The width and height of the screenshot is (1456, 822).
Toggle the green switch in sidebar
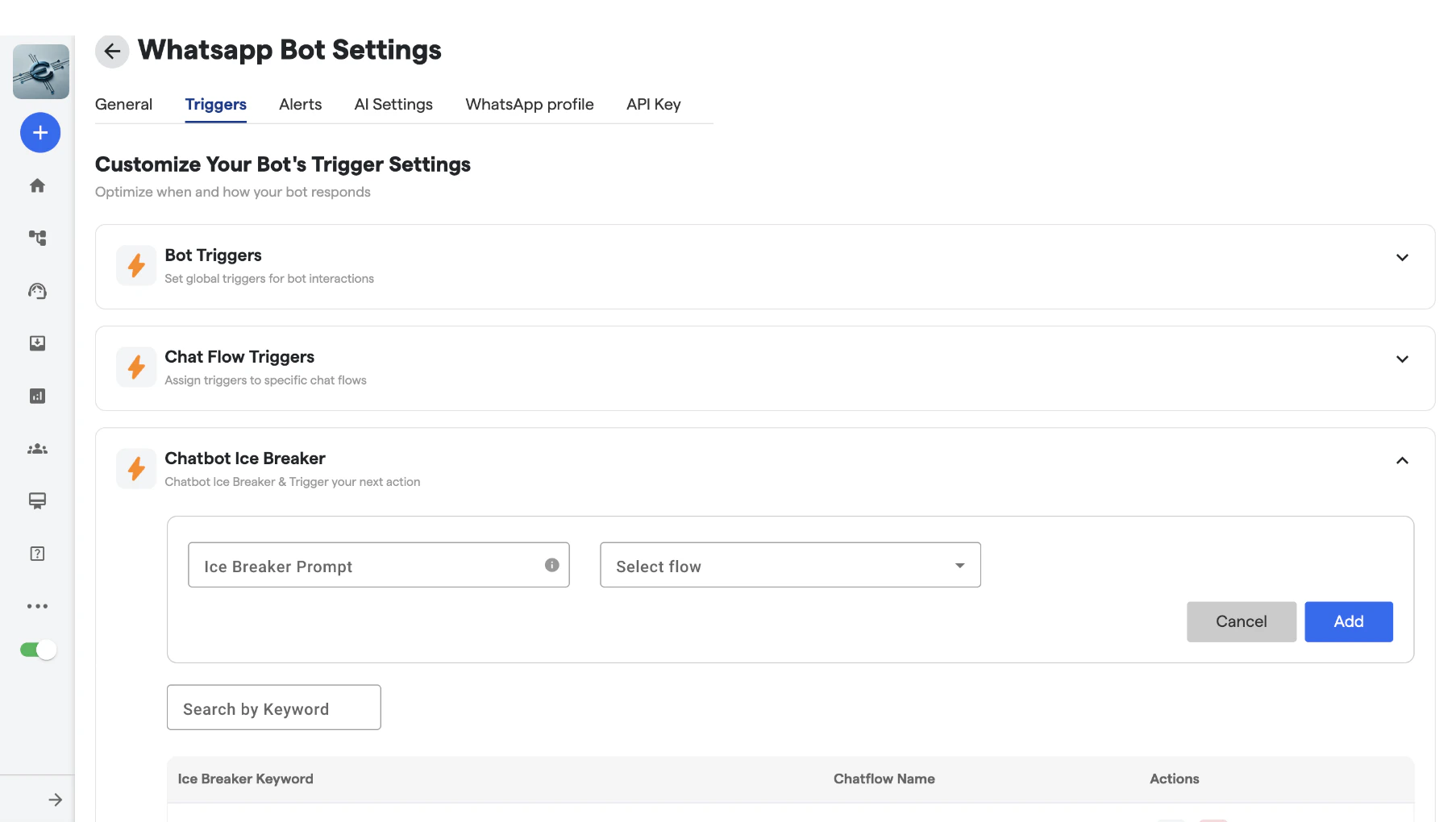38,650
